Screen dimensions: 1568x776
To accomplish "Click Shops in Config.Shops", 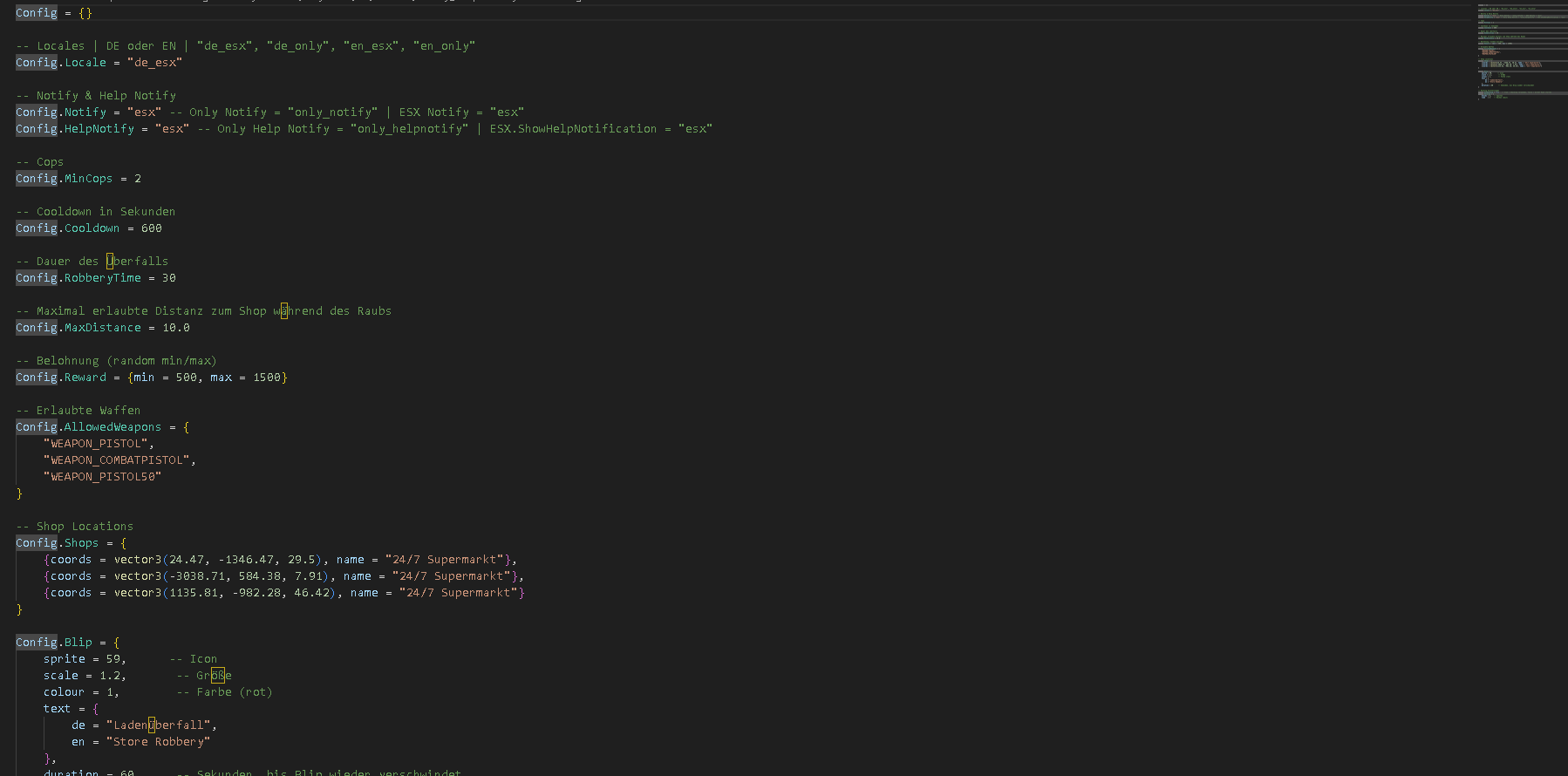I will pyautogui.click(x=82, y=543).
